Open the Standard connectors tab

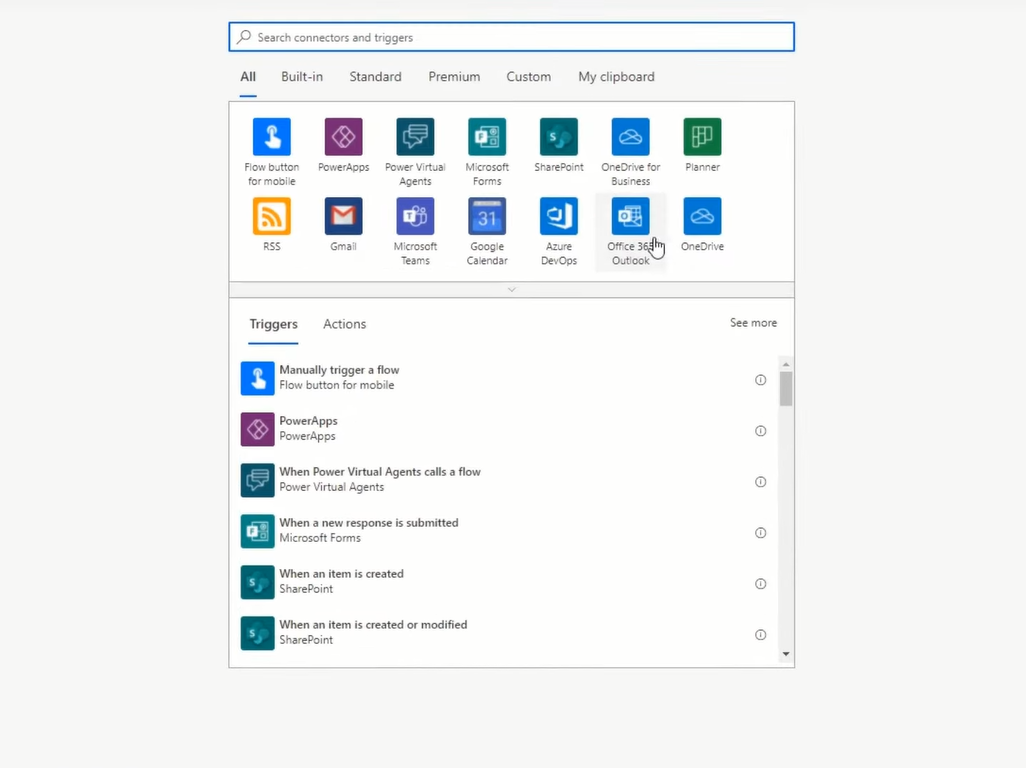tap(376, 77)
